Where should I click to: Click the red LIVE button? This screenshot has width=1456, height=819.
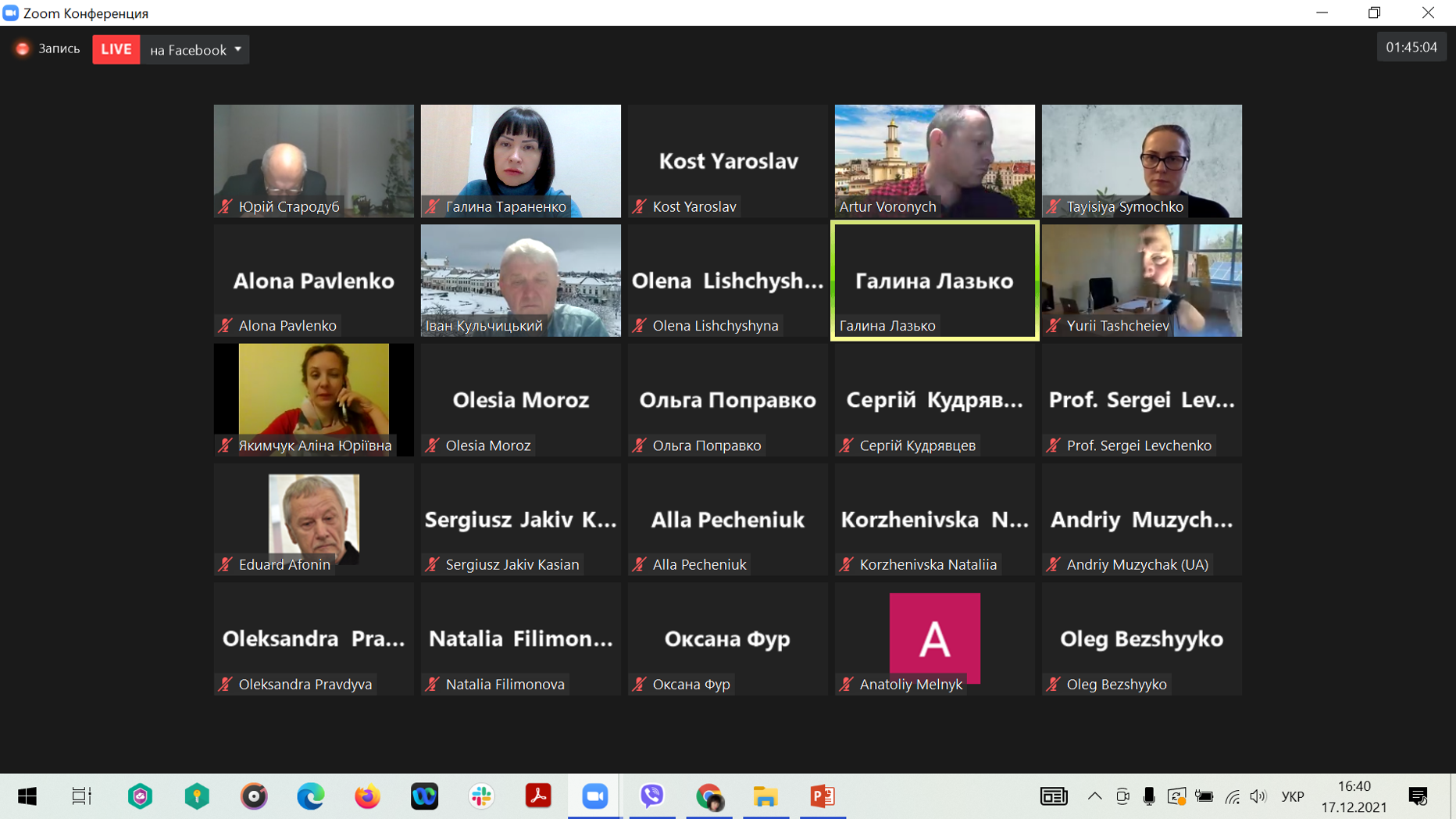(x=116, y=49)
